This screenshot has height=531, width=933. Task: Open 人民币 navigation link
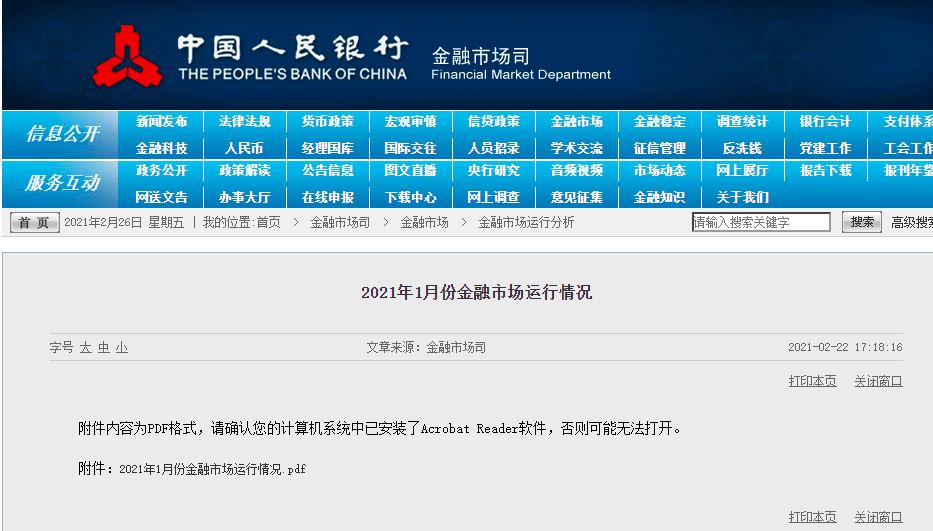[245, 148]
